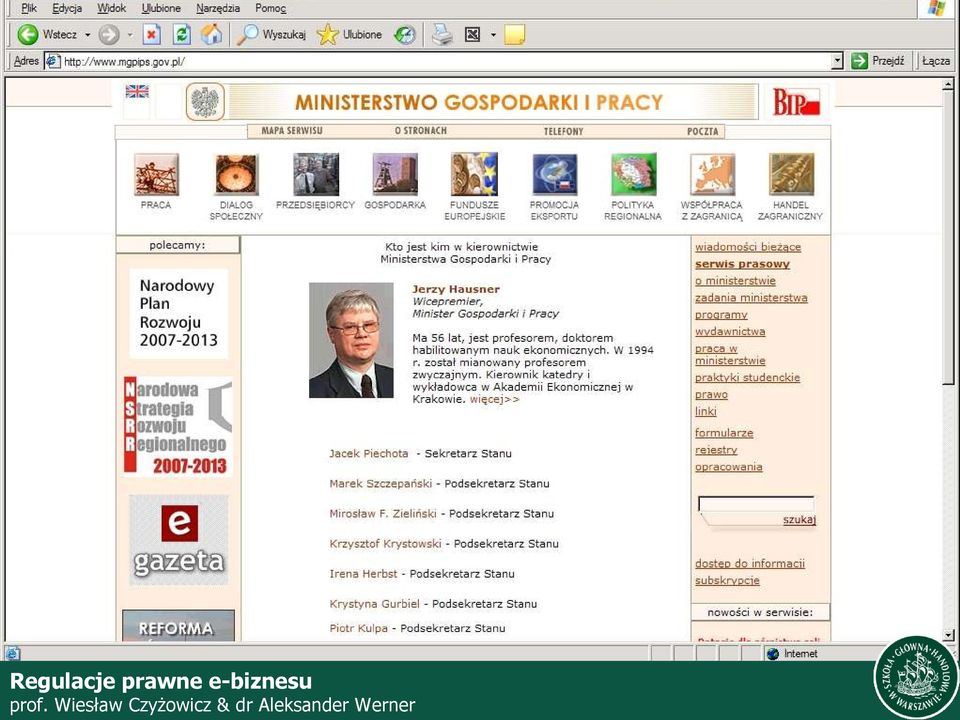Screen dimensions: 960x720
Task: Open the HANDEL ZAGRANICZNY section icon
Action: (792, 174)
